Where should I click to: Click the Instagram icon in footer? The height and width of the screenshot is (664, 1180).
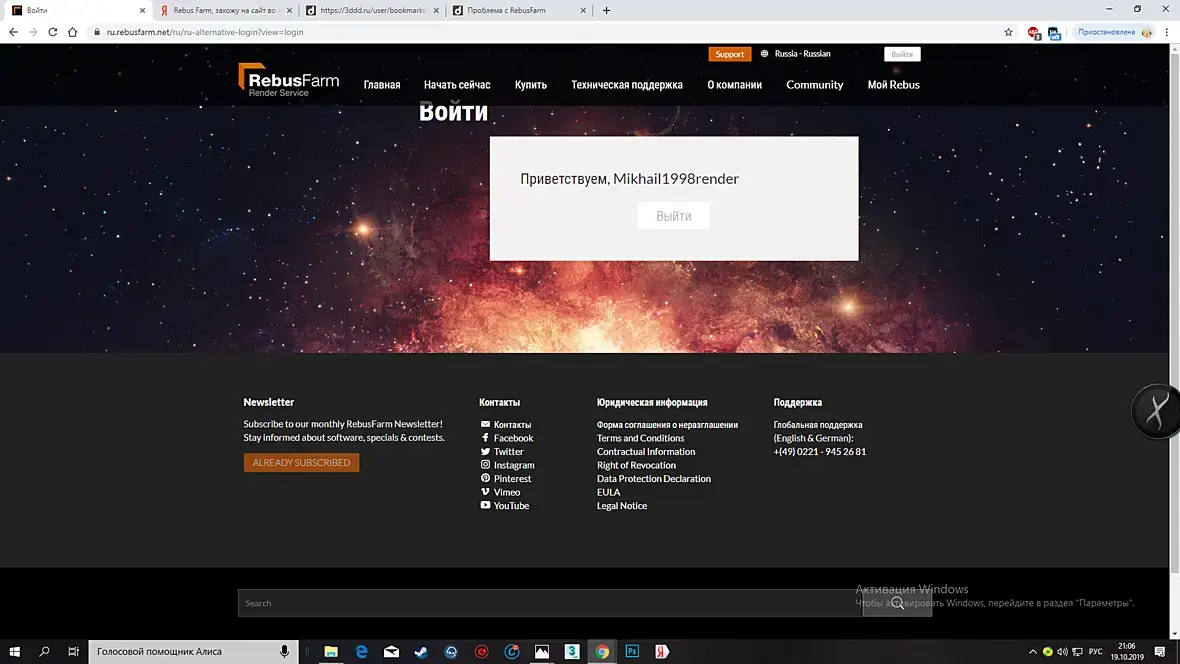(485, 464)
